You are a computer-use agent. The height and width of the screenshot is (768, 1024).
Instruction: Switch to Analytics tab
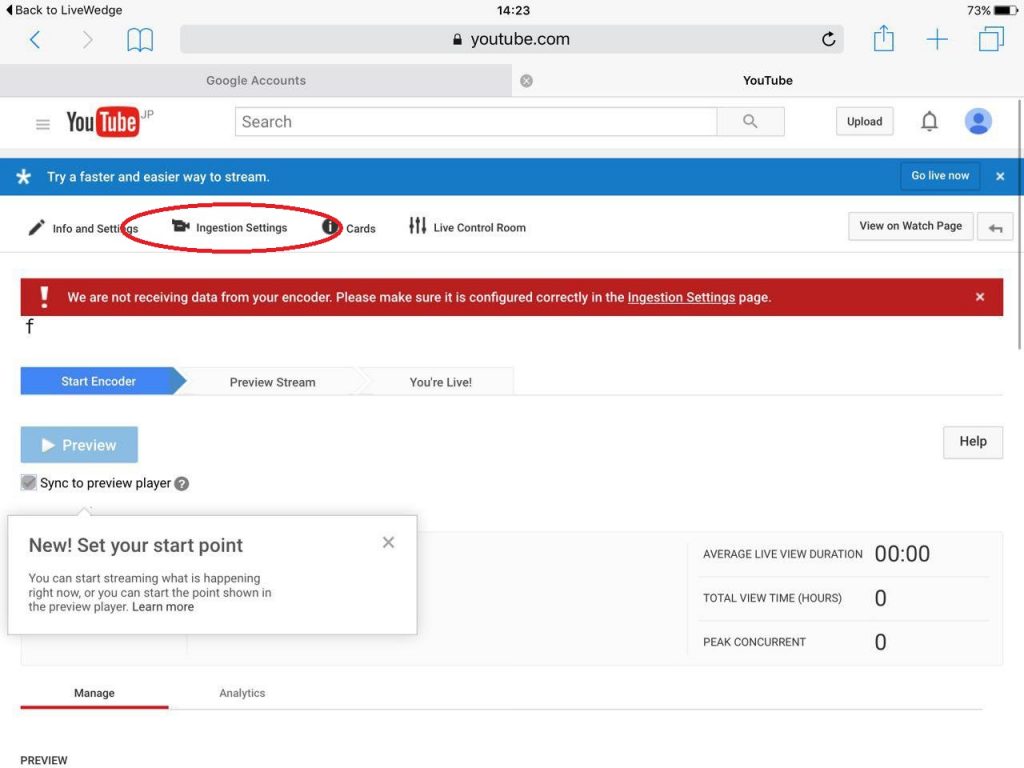pos(242,693)
